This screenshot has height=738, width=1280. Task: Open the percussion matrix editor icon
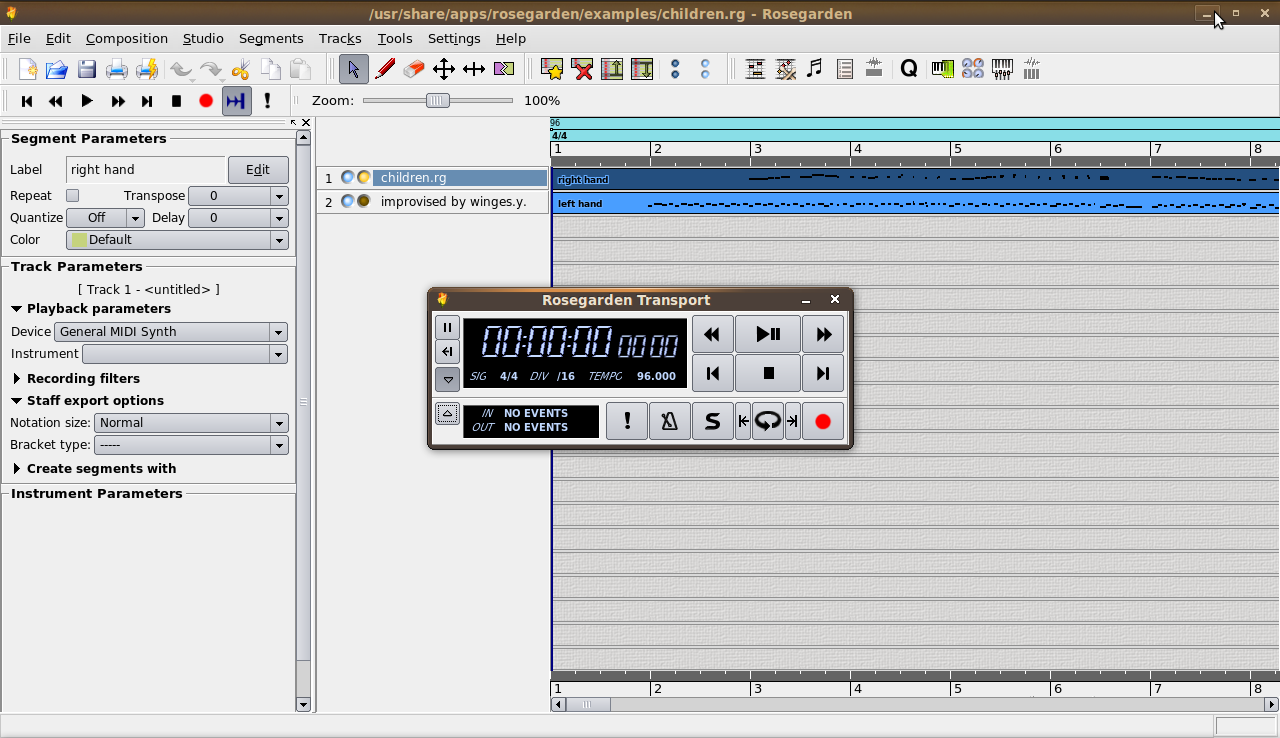[786, 69]
